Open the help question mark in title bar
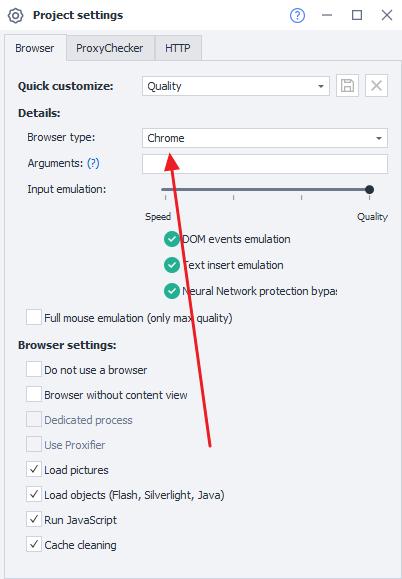Image resolution: width=402 pixels, height=579 pixels. coord(297,16)
